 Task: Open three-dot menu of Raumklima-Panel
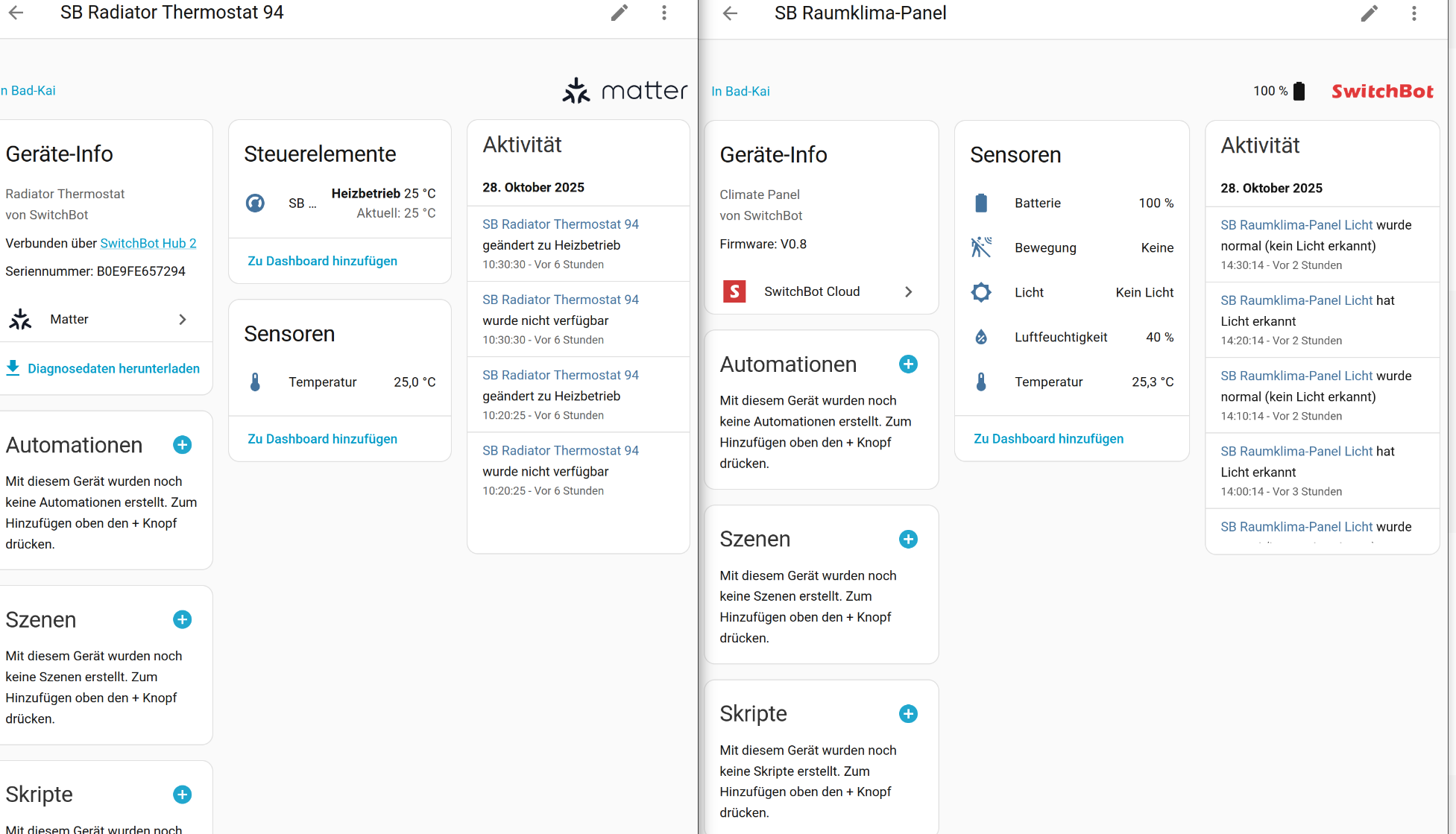point(1414,13)
